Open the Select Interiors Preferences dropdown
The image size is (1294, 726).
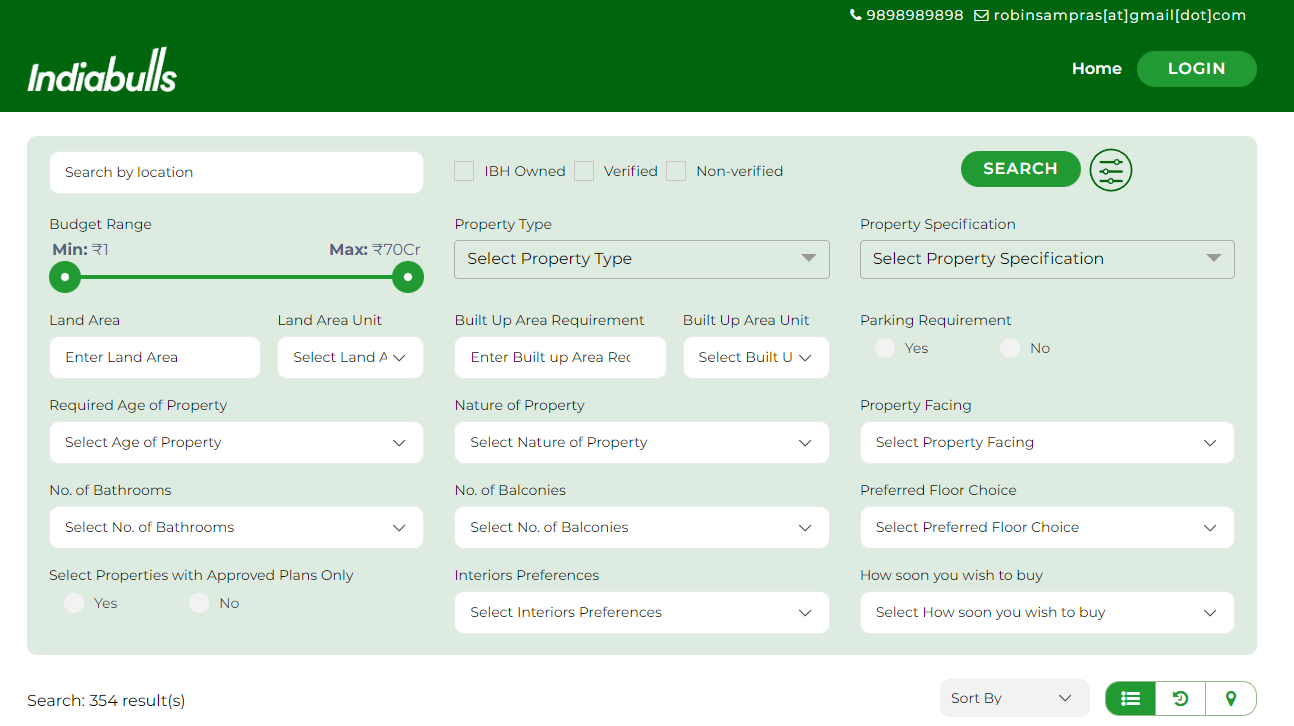642,612
